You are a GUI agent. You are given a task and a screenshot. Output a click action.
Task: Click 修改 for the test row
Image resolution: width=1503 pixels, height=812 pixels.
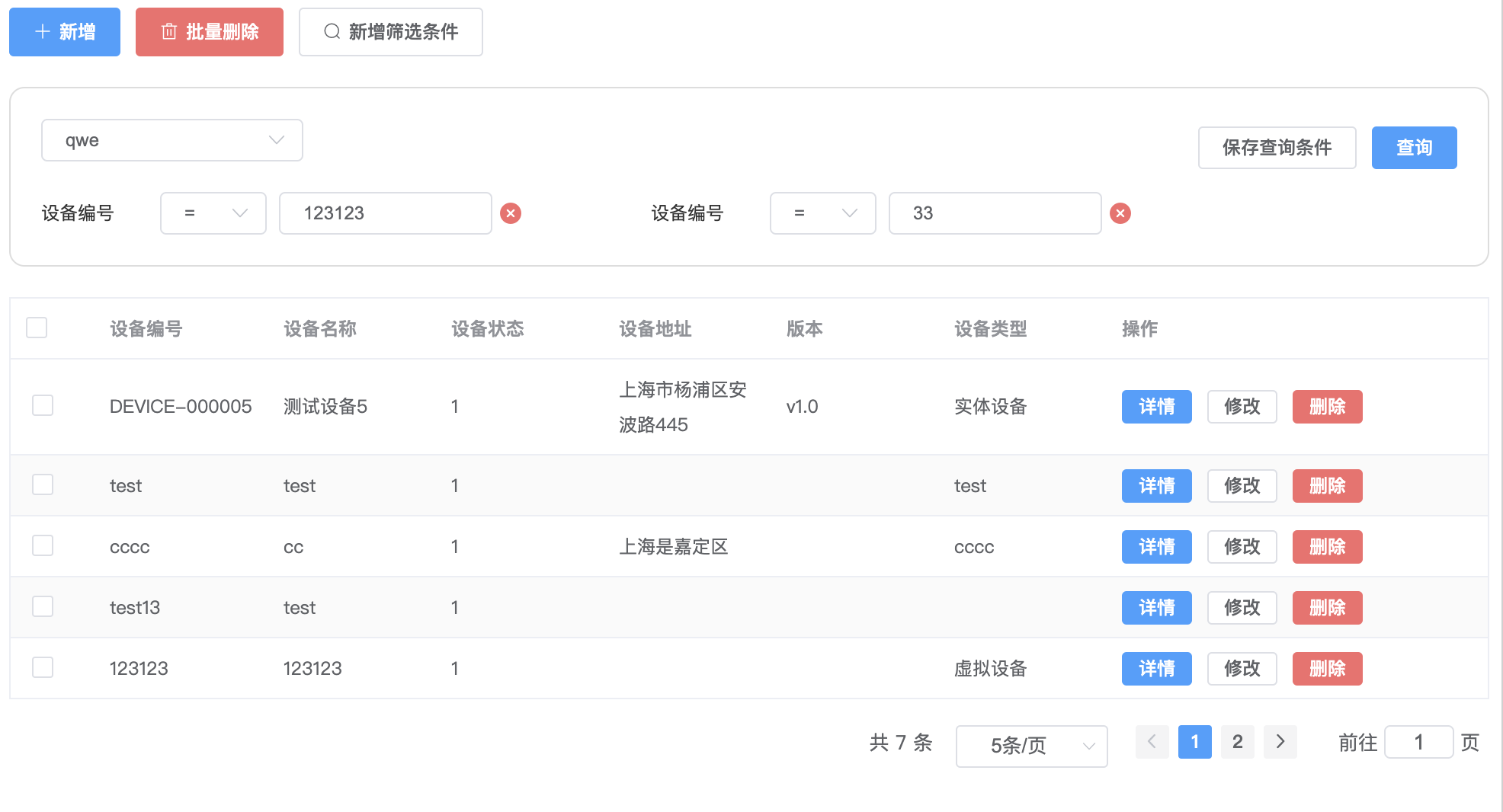point(1242,486)
